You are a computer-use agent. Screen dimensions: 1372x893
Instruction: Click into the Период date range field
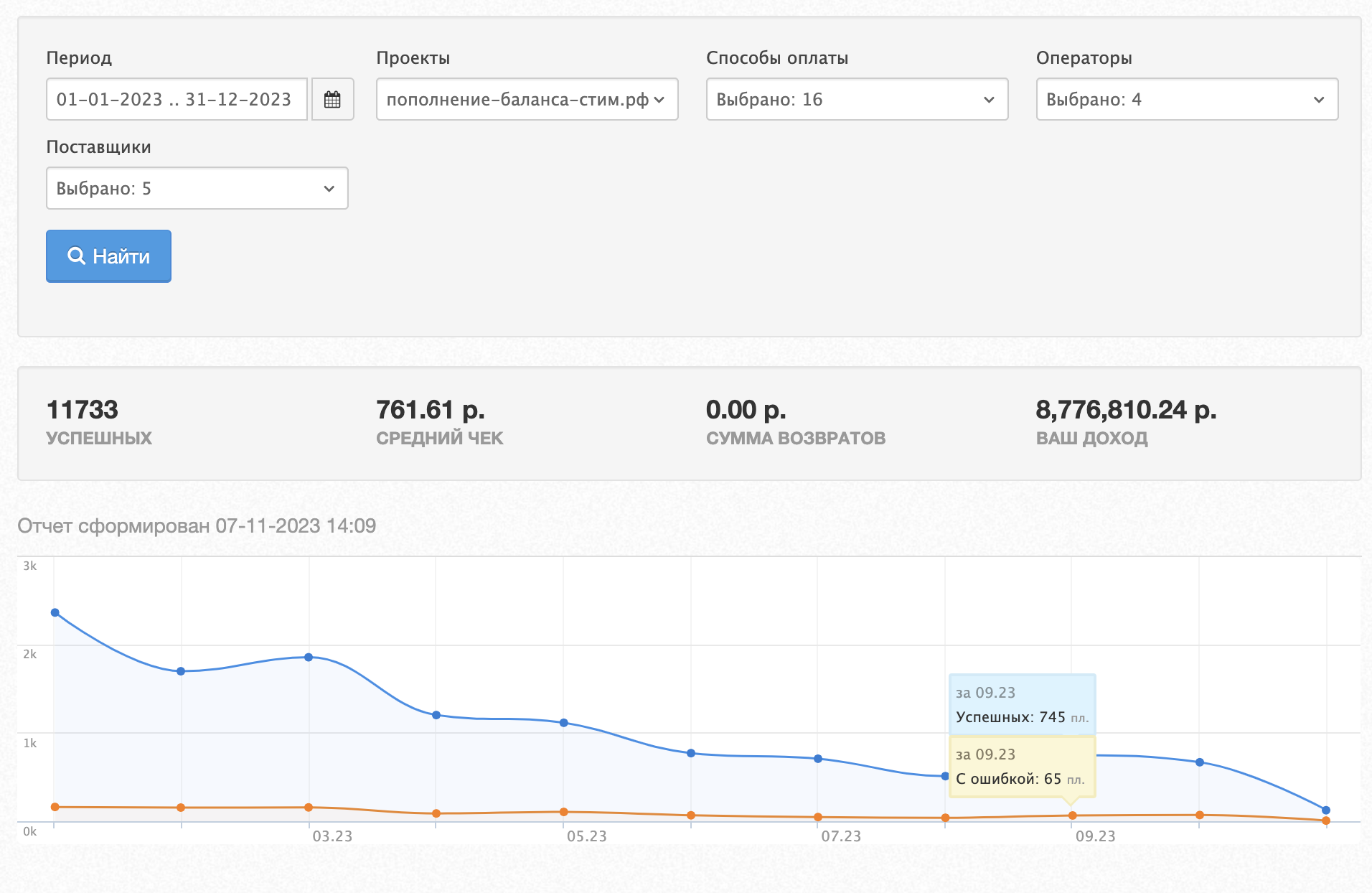click(177, 99)
